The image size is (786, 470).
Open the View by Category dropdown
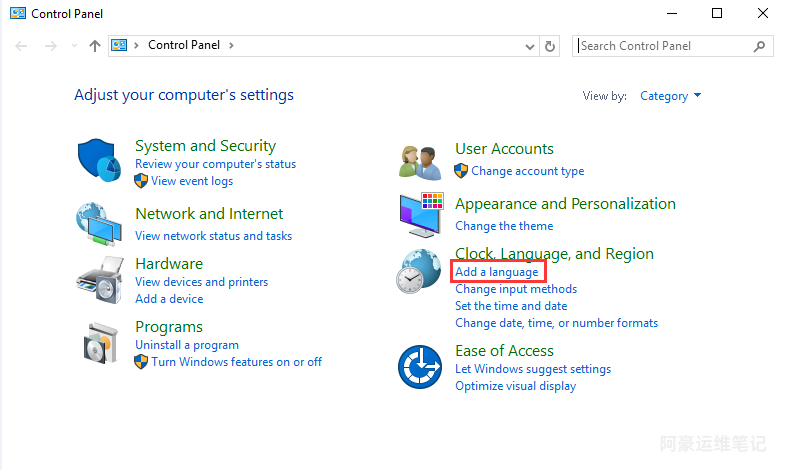pos(670,96)
